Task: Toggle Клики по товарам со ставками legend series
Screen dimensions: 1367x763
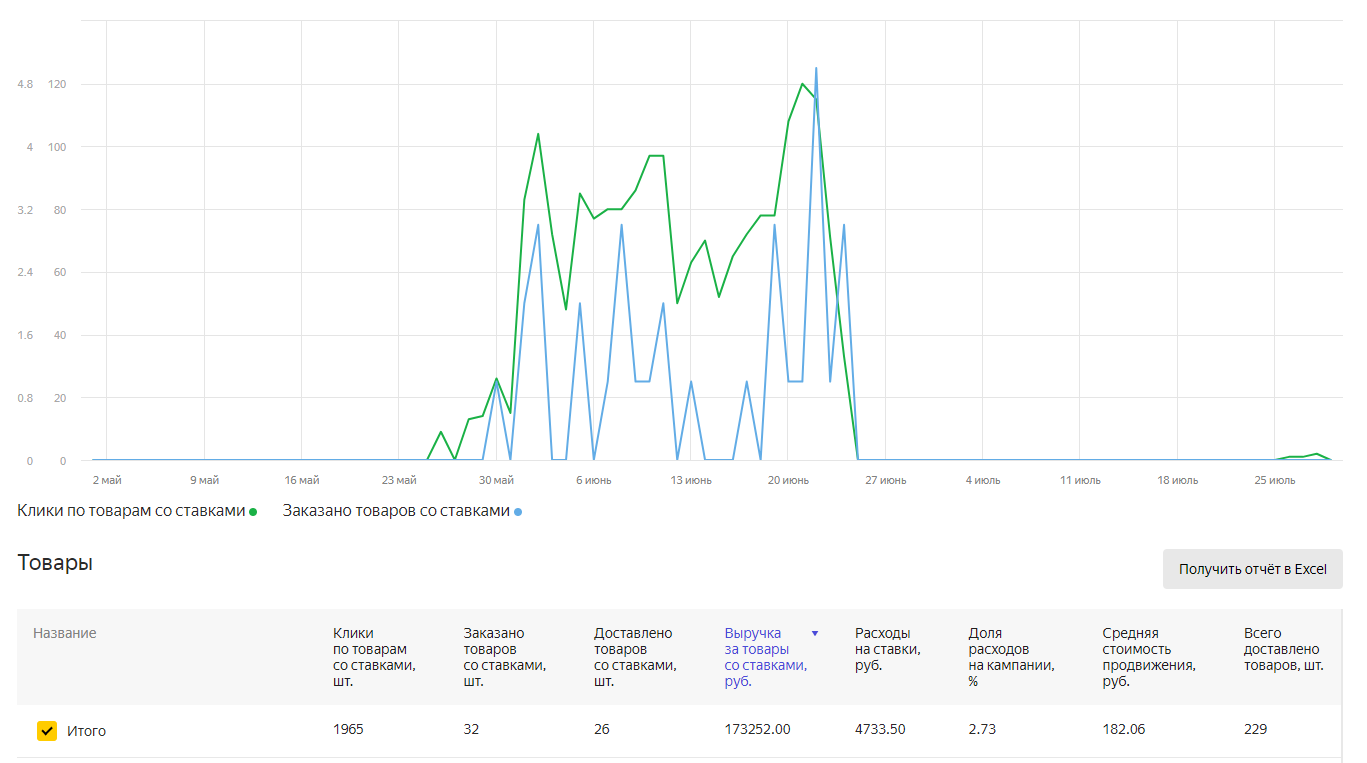Action: (x=137, y=511)
